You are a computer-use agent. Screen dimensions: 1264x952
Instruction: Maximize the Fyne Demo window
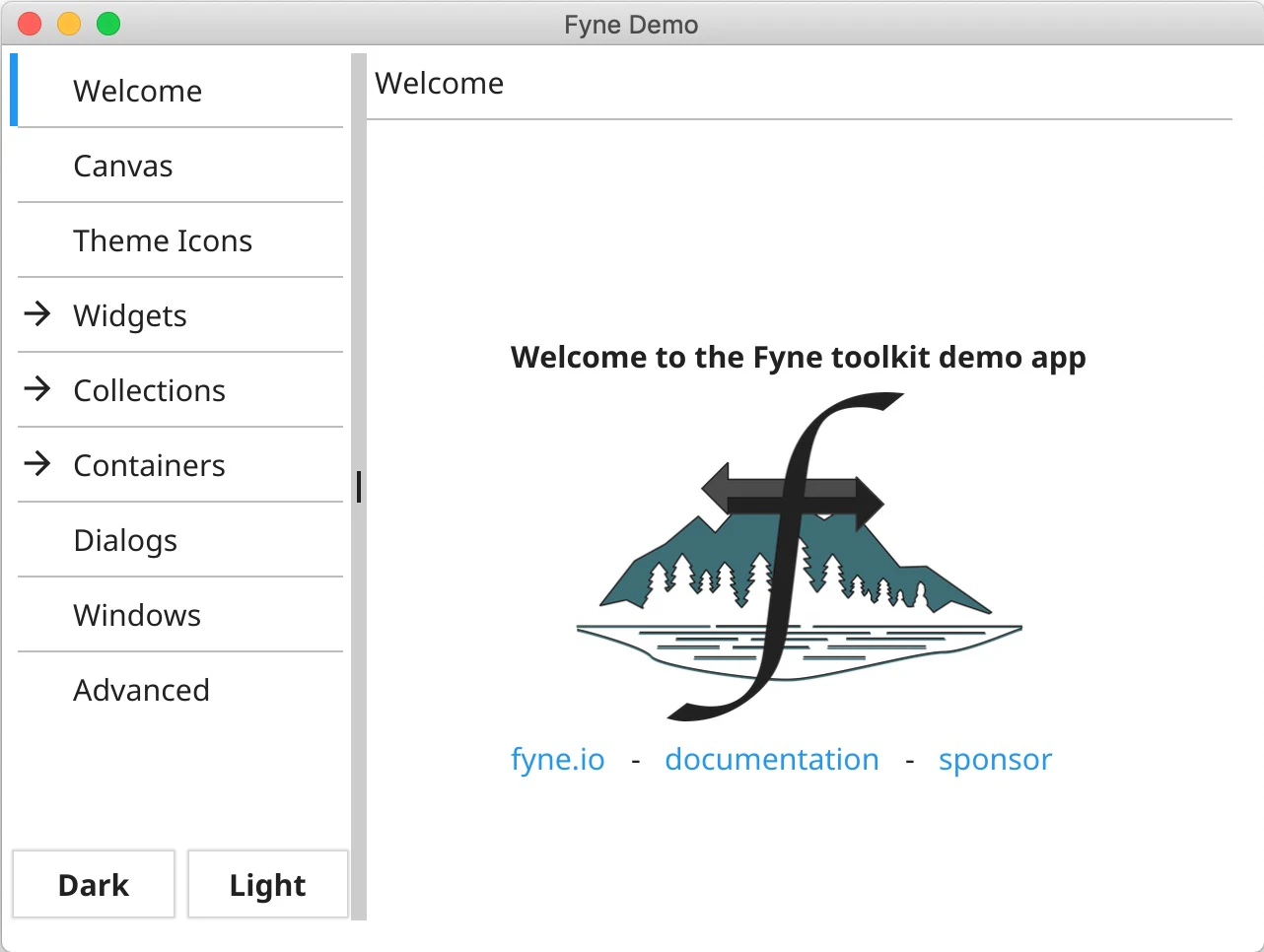tap(108, 24)
